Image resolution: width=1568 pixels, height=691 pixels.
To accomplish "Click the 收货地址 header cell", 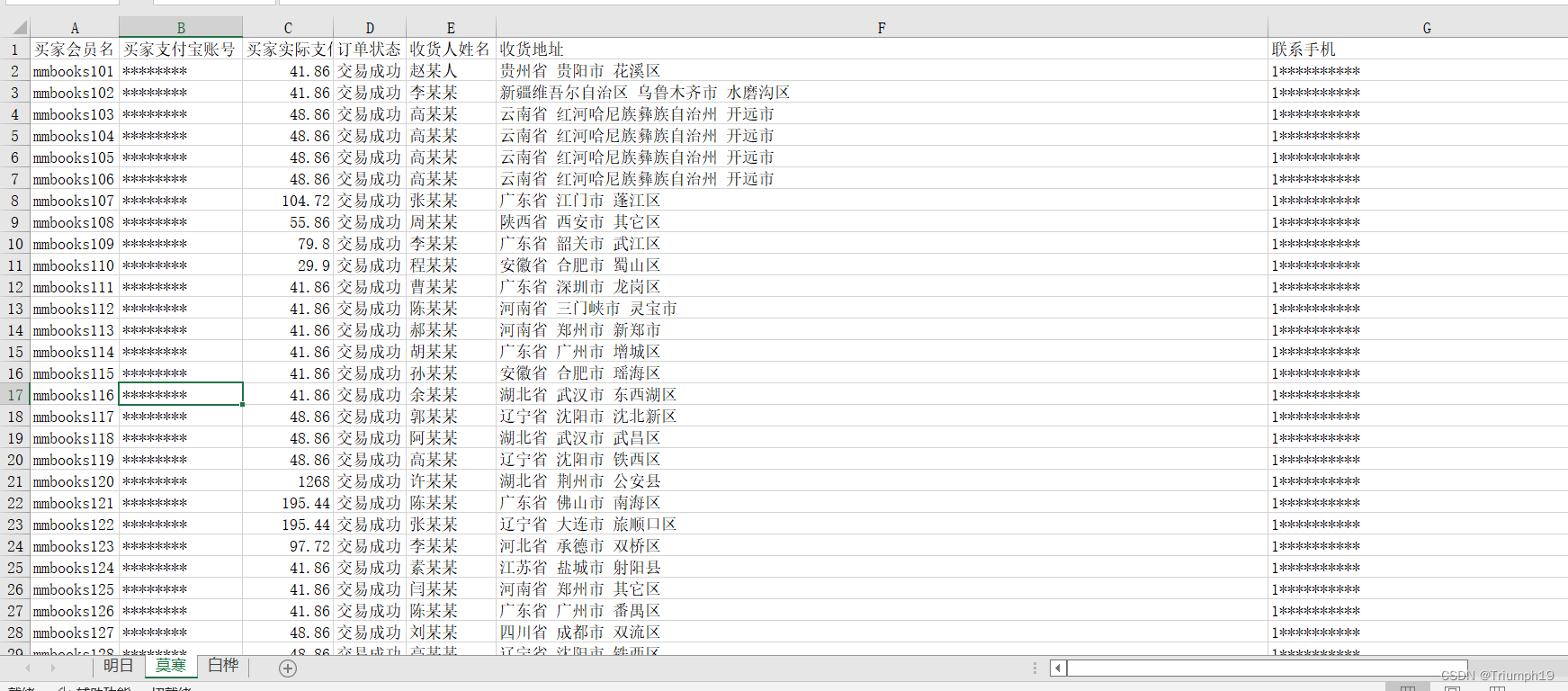I will [882, 49].
